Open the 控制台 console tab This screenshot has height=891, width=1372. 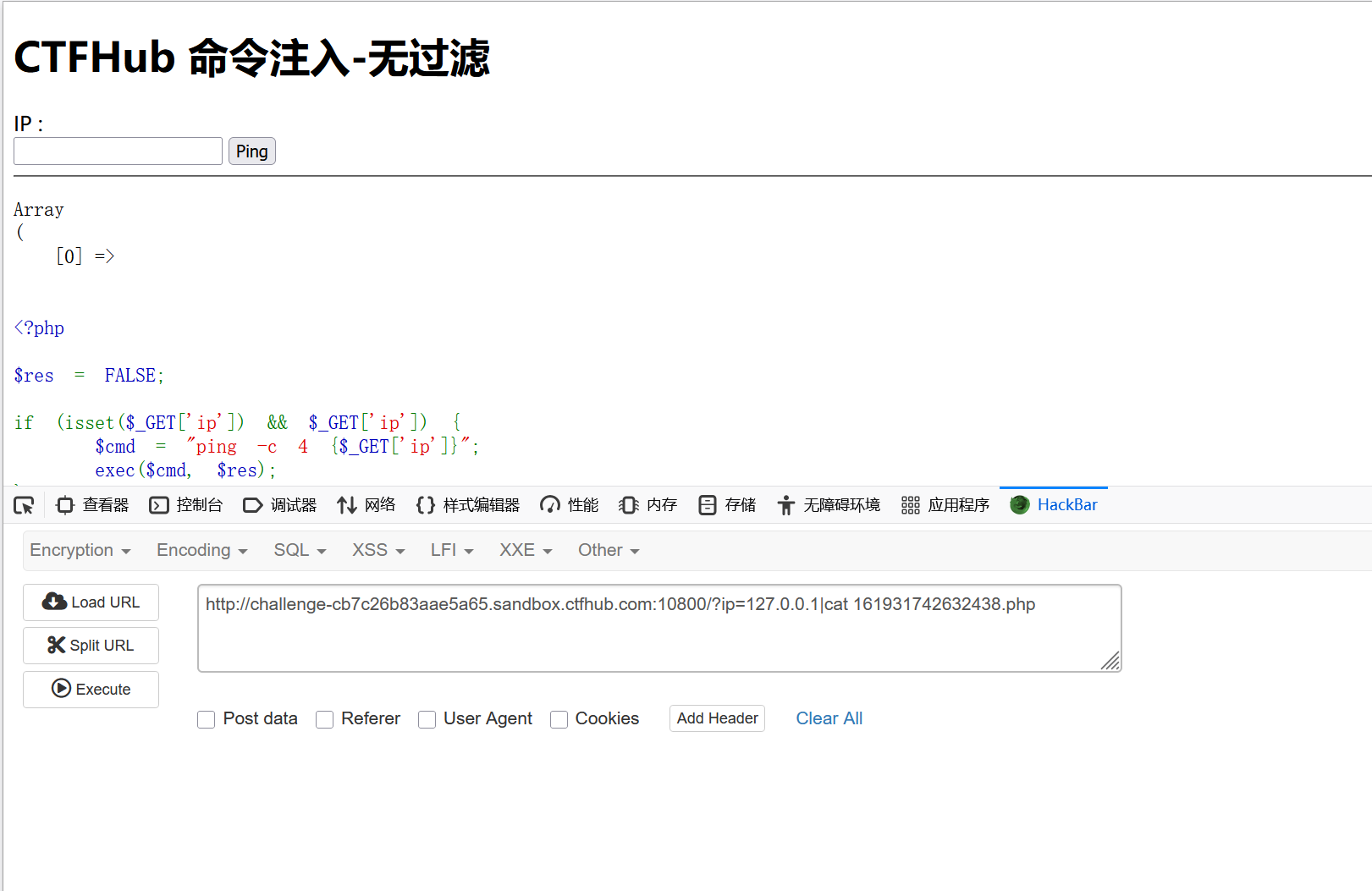tap(186, 505)
